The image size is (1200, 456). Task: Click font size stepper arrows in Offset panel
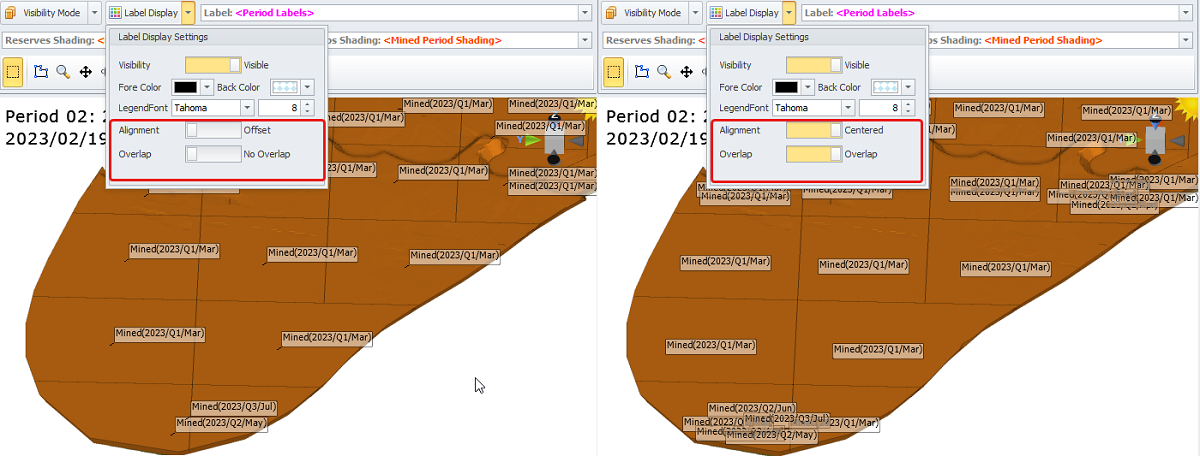click(307, 107)
